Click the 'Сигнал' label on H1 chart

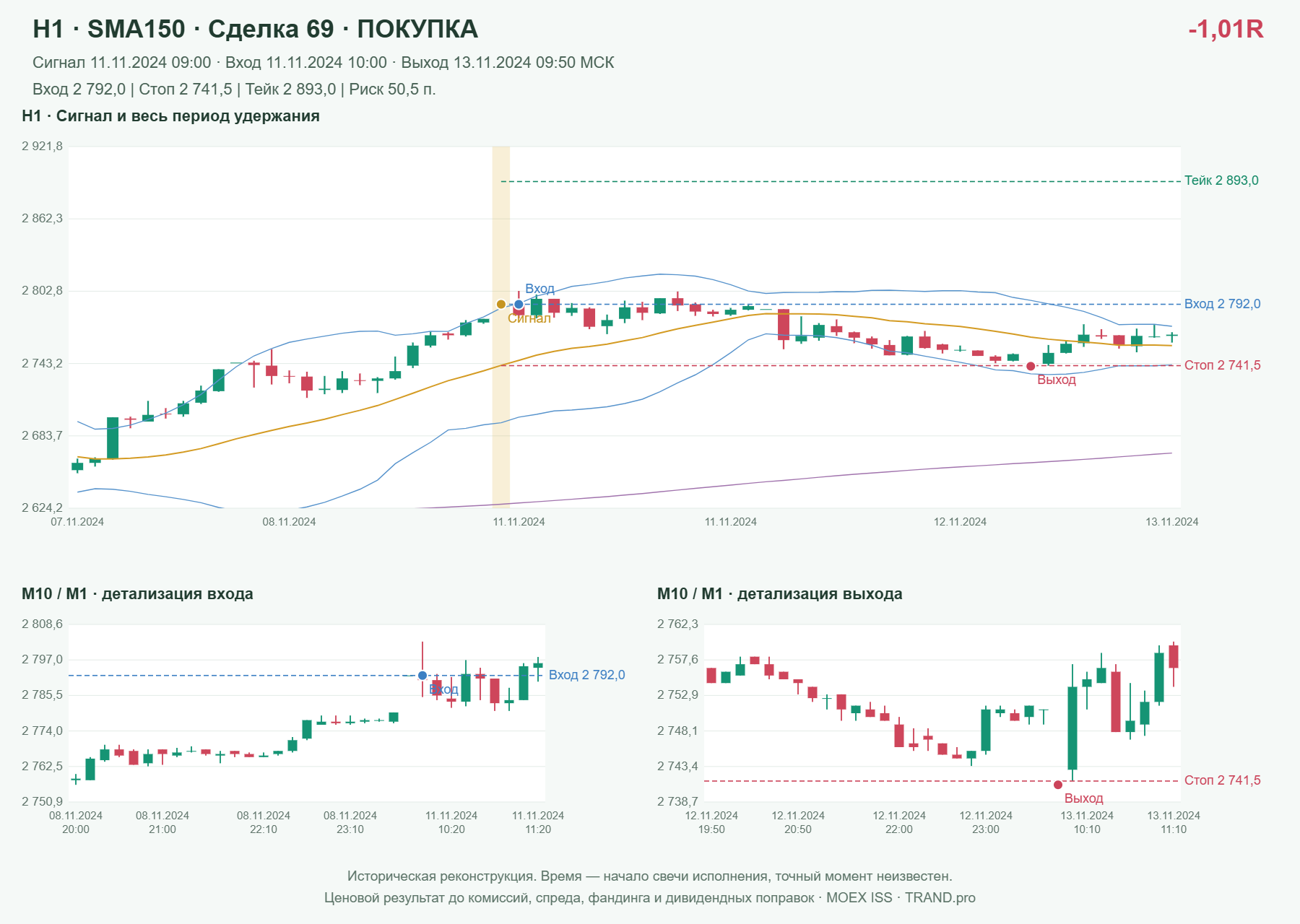point(529,318)
